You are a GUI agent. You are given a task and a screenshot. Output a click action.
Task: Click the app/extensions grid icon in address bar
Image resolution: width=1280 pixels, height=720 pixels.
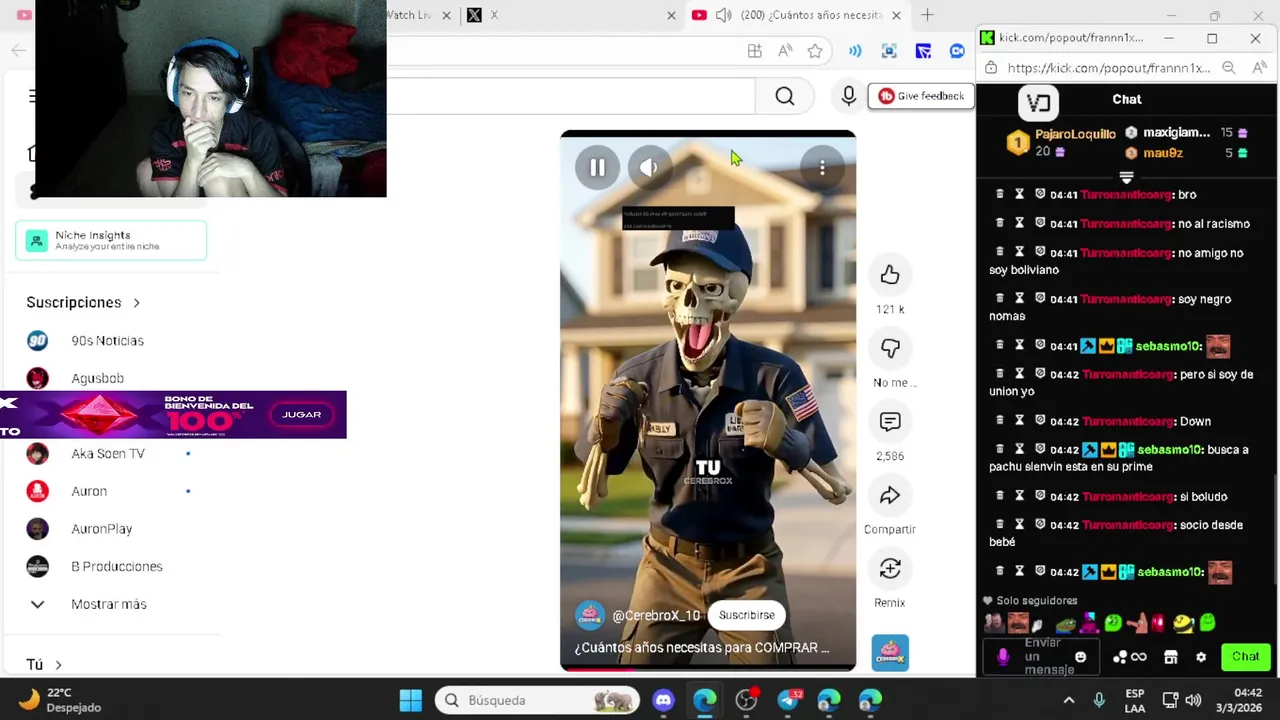click(755, 51)
